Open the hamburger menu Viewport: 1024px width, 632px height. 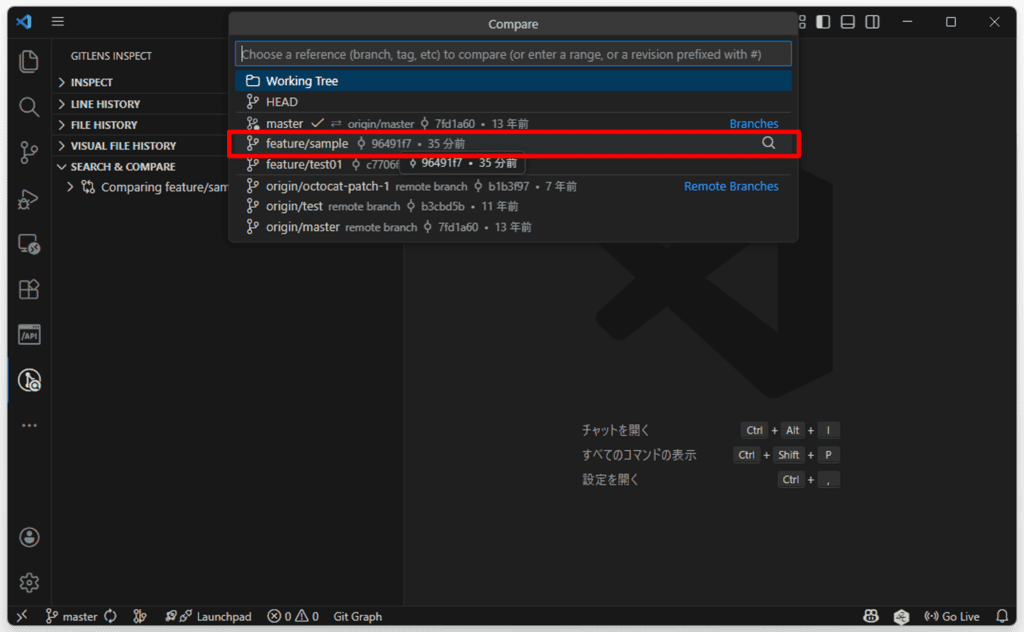pos(57,21)
